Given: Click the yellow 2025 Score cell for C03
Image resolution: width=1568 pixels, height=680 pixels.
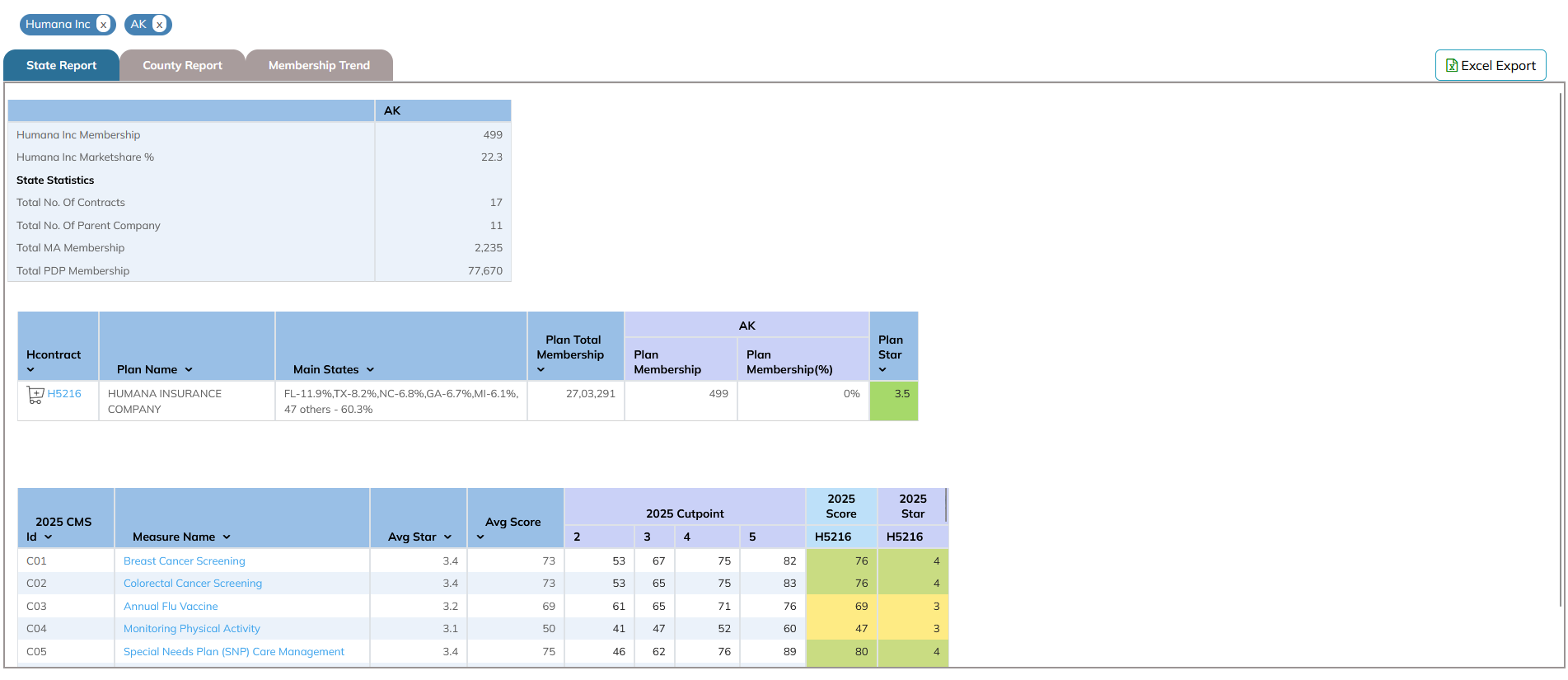Looking at the screenshot, I should pos(841,607).
